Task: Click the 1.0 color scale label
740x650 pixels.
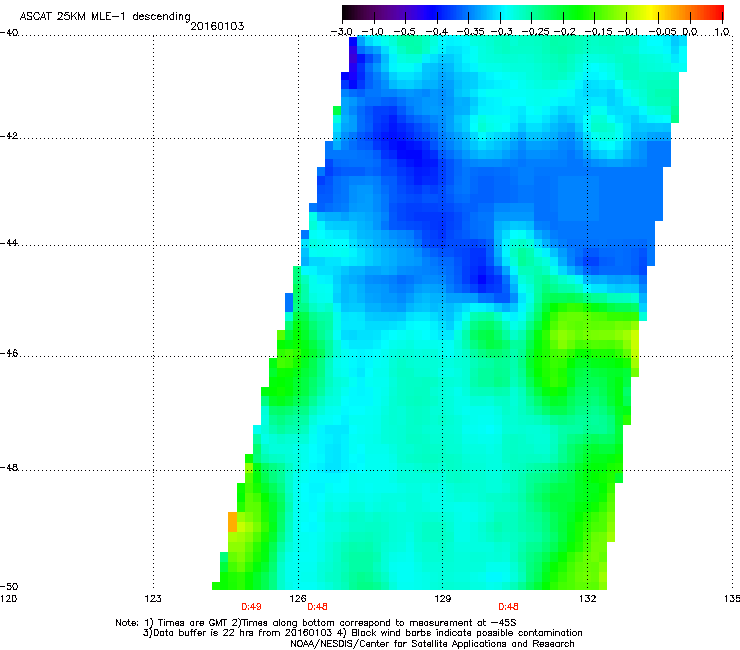Action: pos(722,32)
